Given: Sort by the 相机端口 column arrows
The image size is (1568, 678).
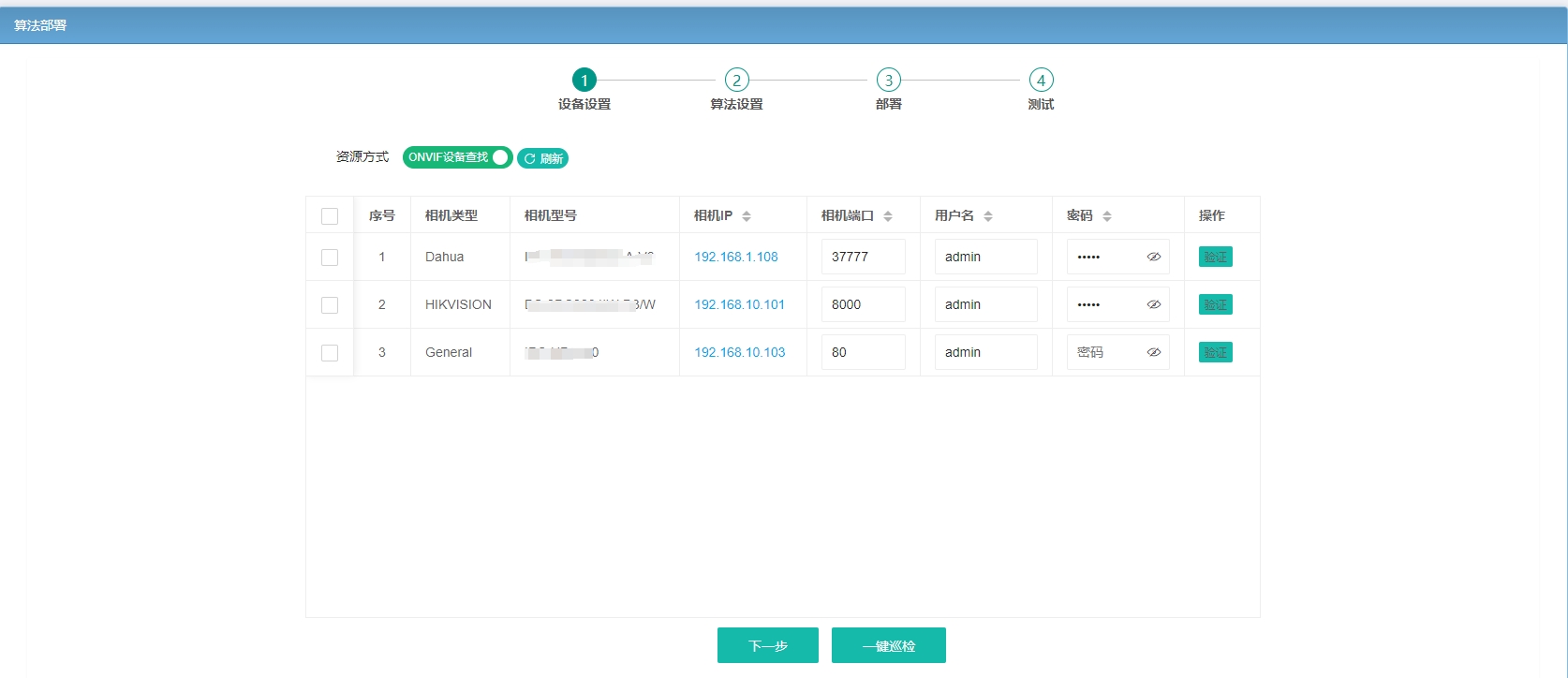Looking at the screenshot, I should (x=888, y=216).
